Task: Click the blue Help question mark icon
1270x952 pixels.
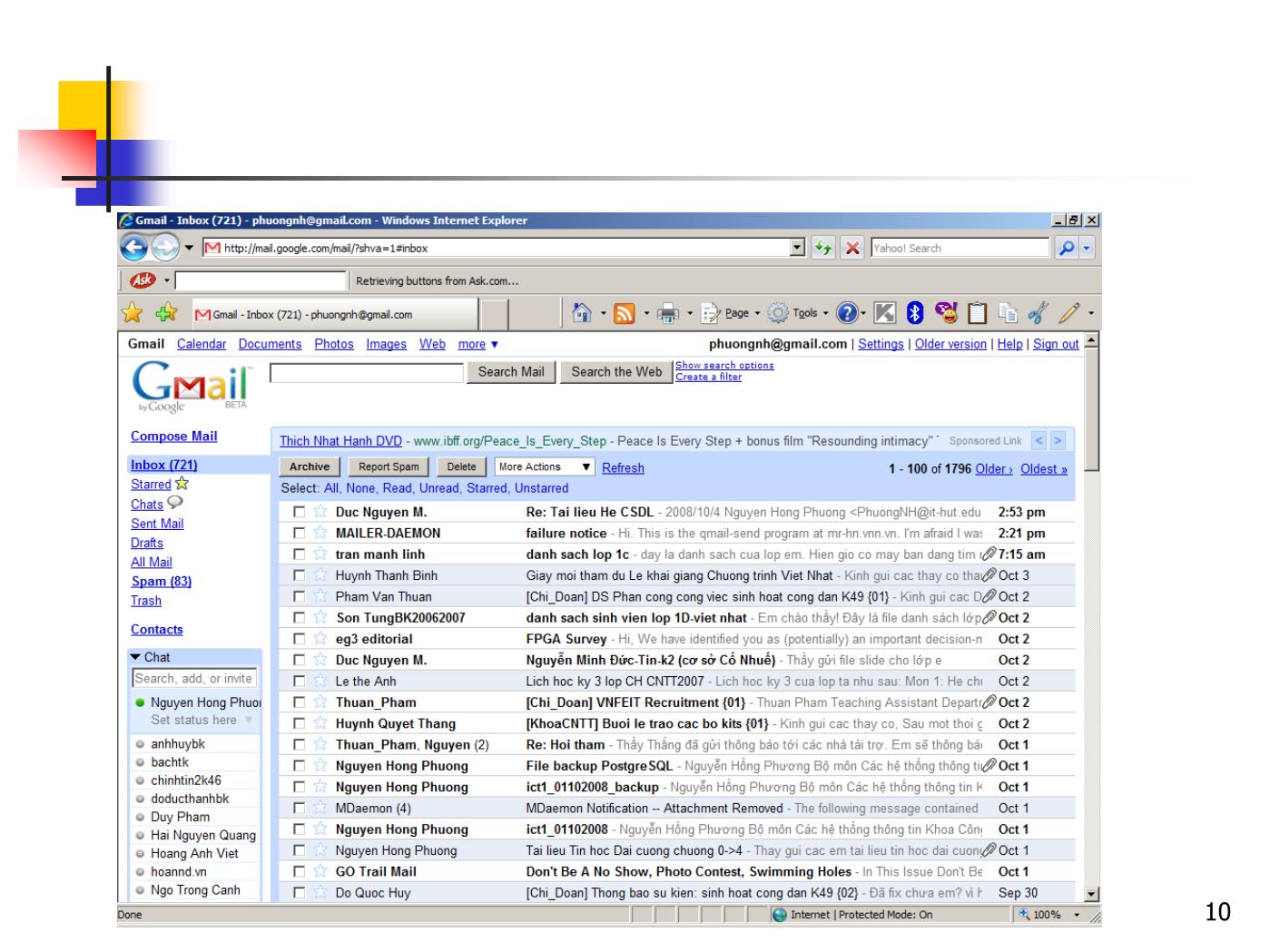Action: coord(846,313)
